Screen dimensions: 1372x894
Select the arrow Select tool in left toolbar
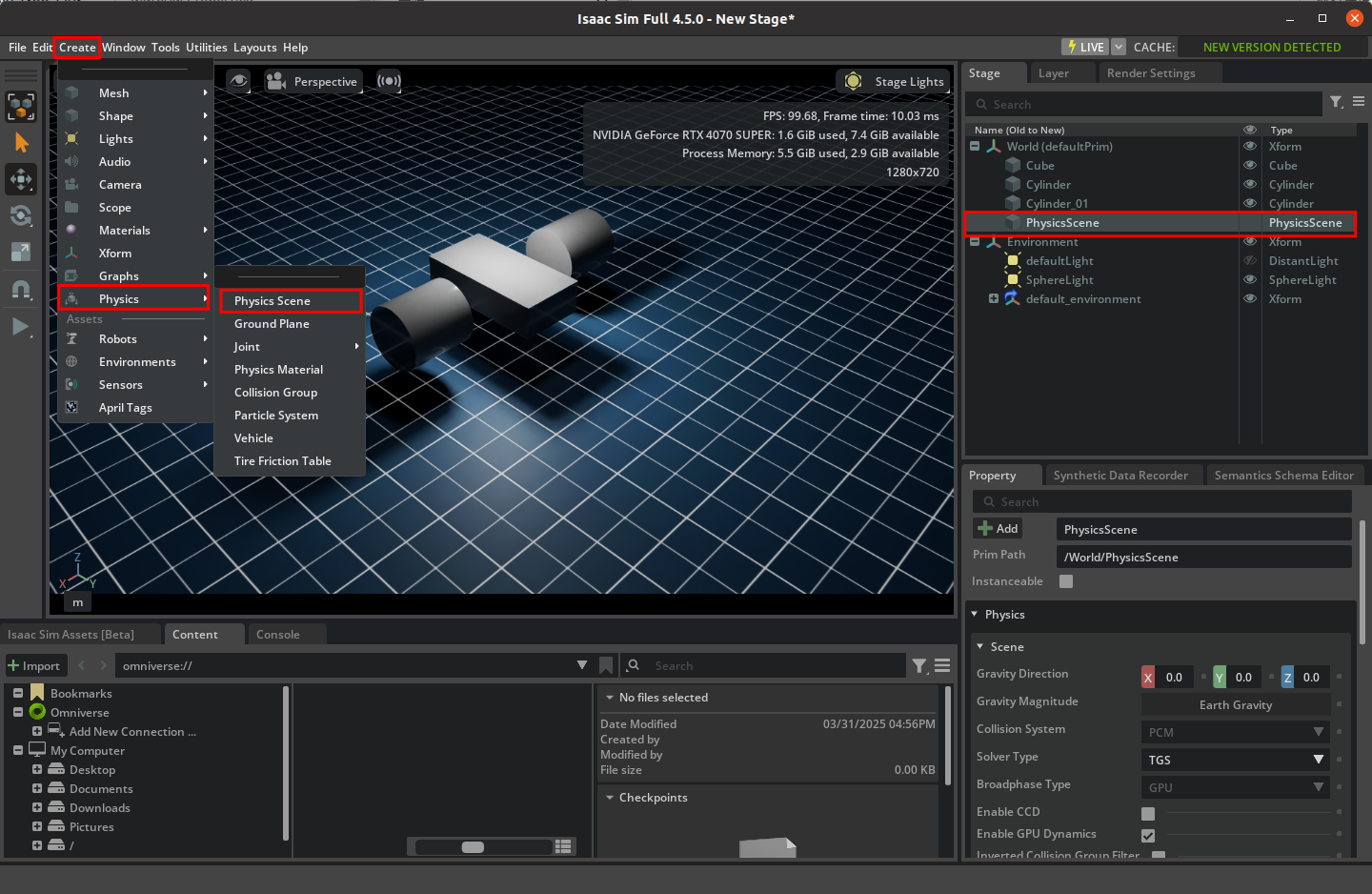(21, 143)
